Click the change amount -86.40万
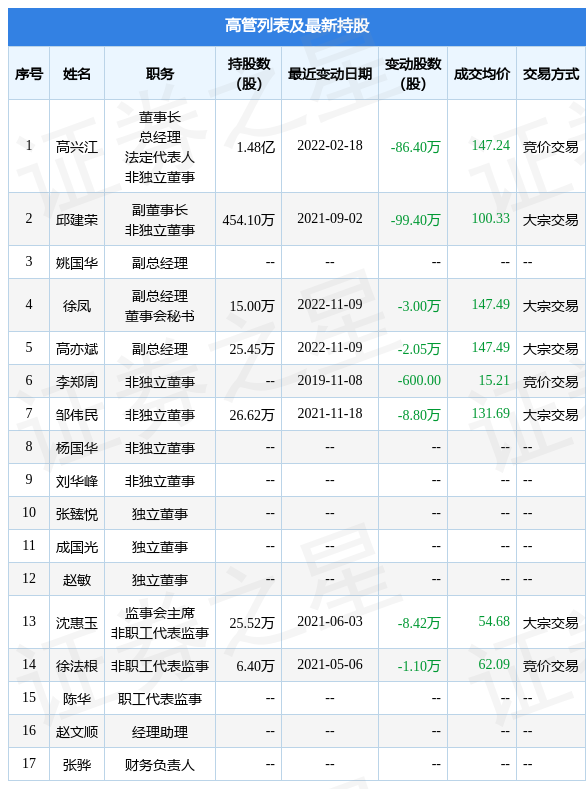Screen dimensions: 586x789 click(415, 147)
